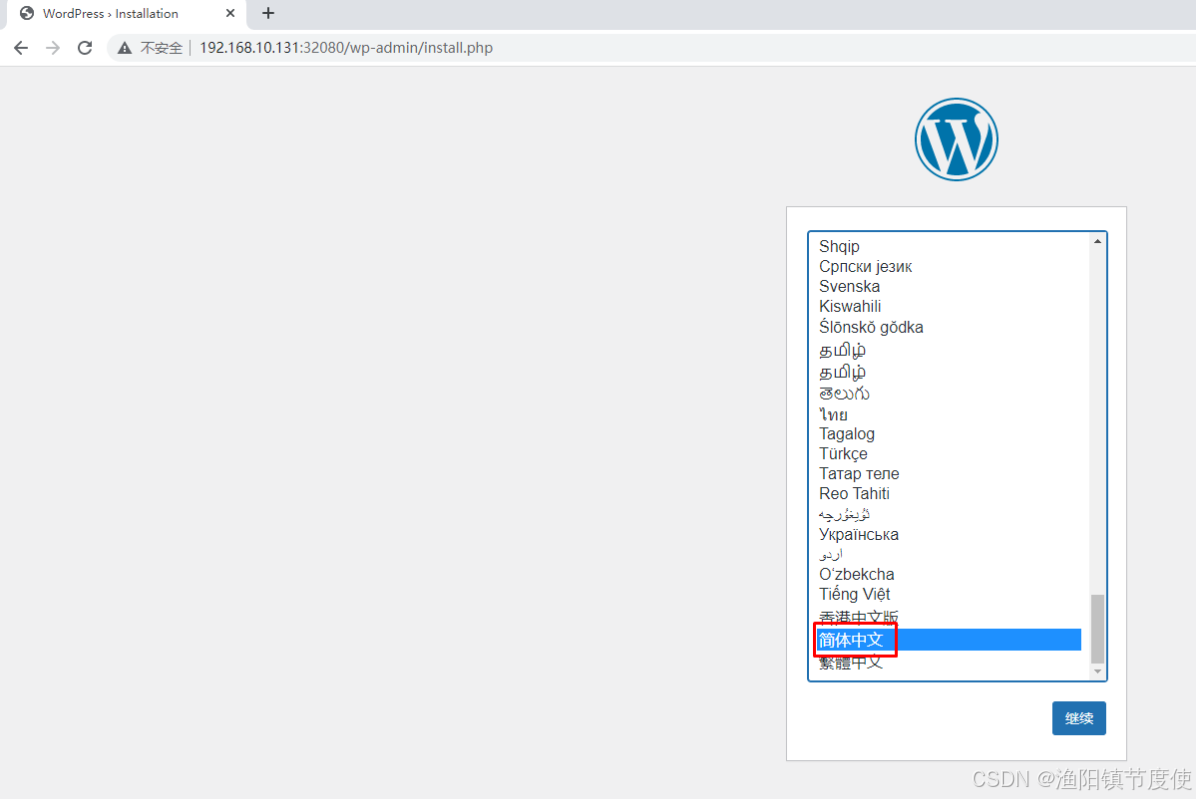Click the 不安全 security label
Image resolution: width=1196 pixels, height=799 pixels.
[161, 48]
